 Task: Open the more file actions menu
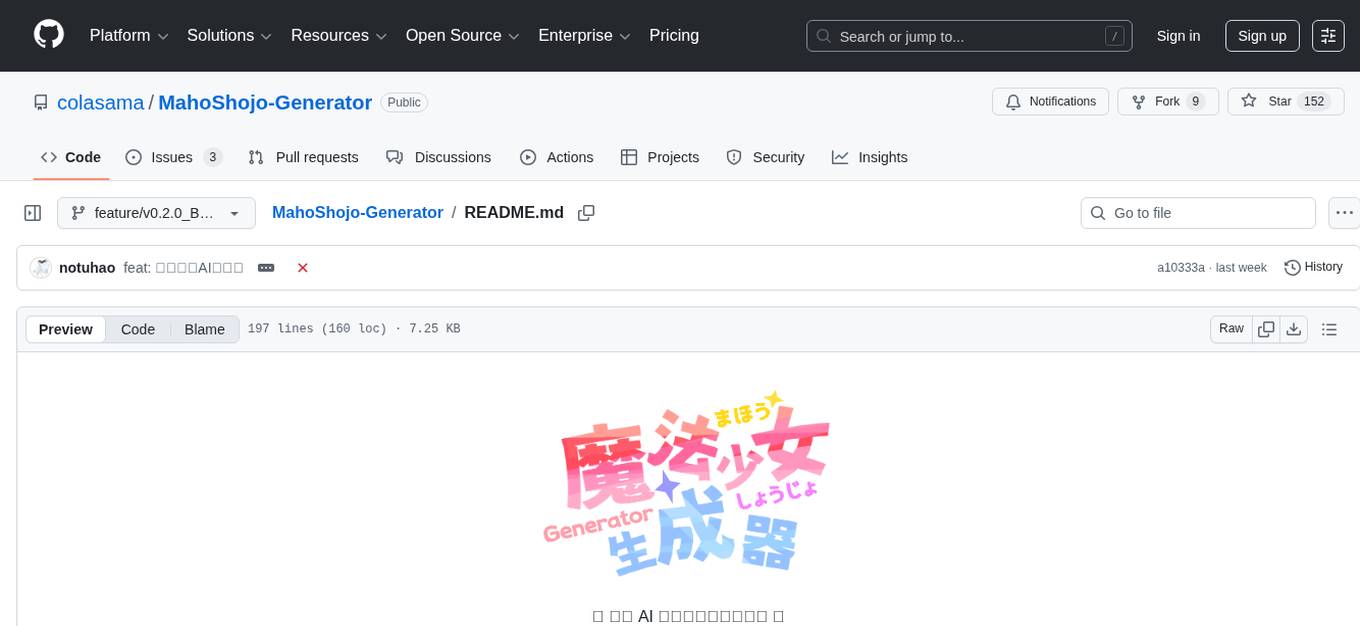pos(1343,213)
